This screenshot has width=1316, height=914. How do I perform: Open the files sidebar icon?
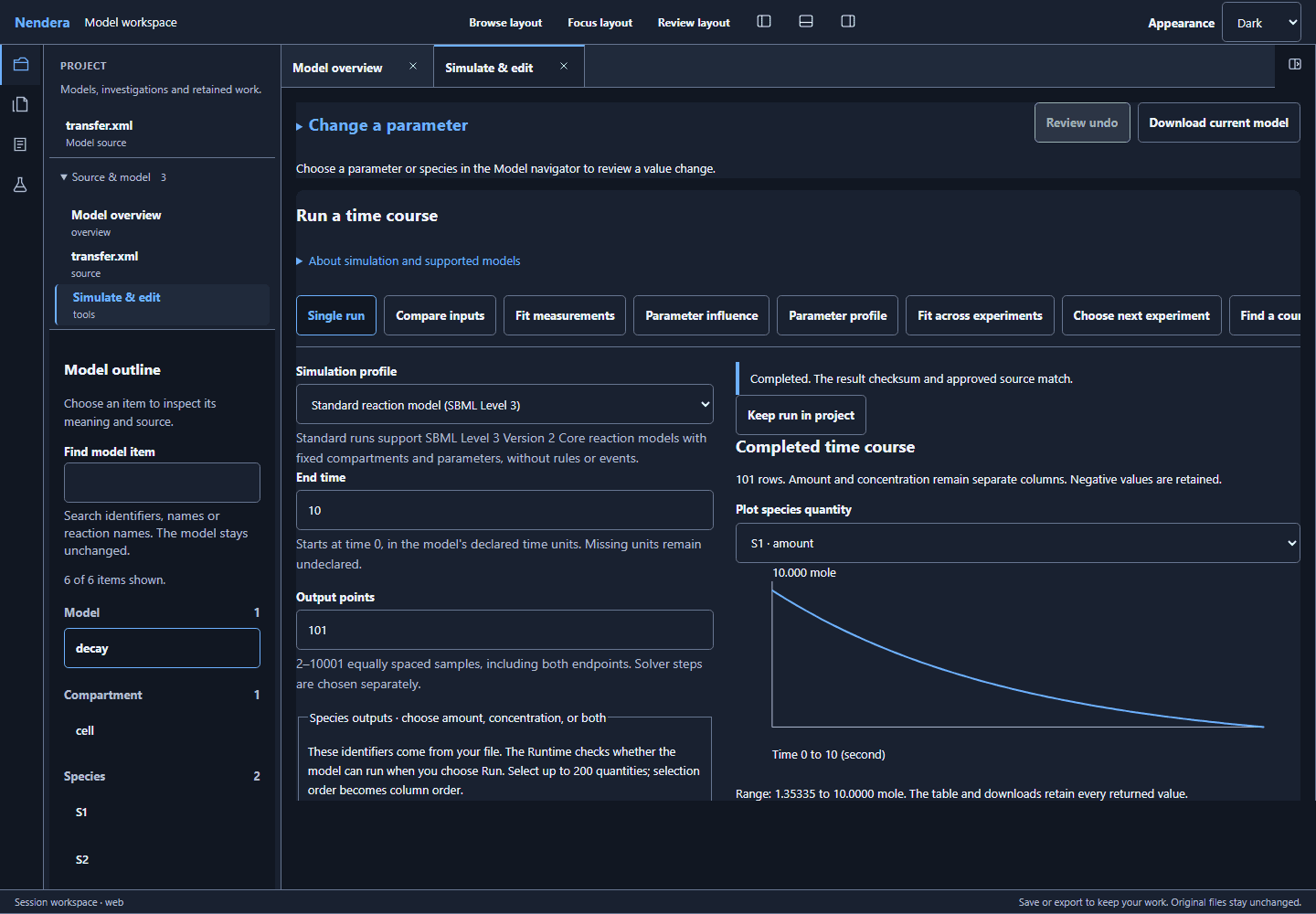(21, 104)
